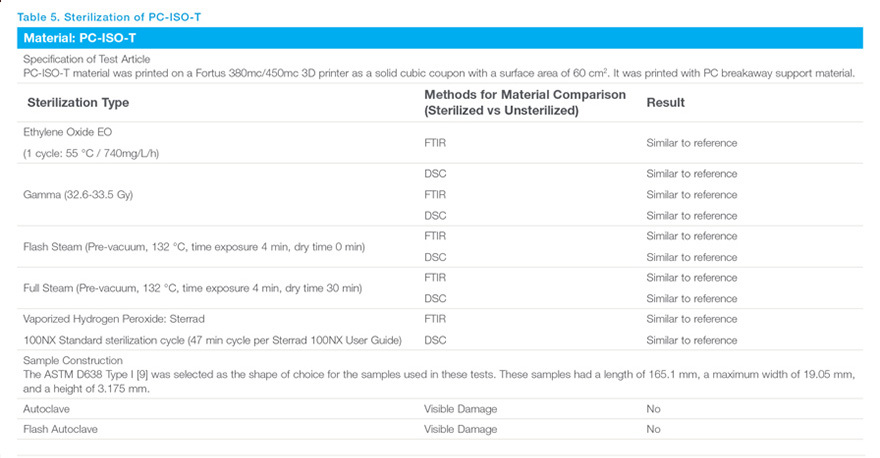Click "Visible Damage" in the Flash Autoclave row
Viewport: 880px width, 458px height.
pyautogui.click(x=460, y=429)
